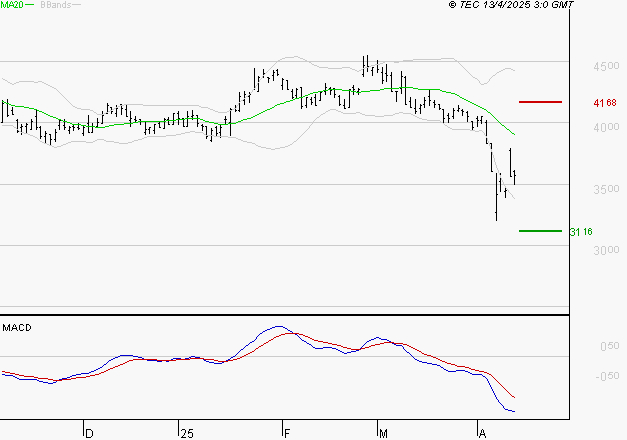The image size is (627, 440).
Task: Click the 4000 price axis label
Action: (x=606, y=127)
